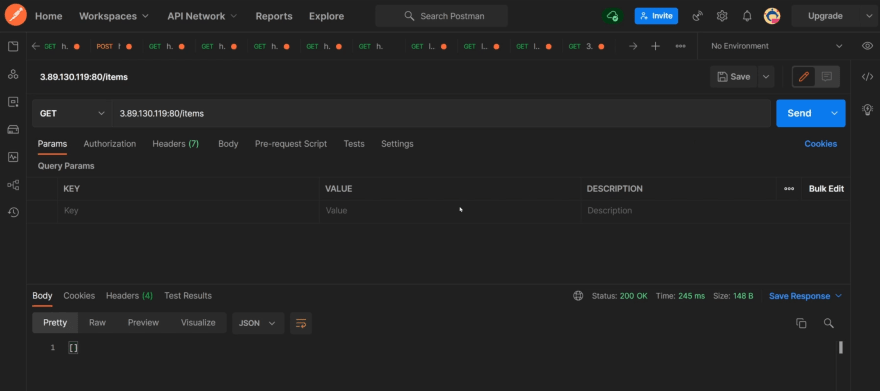Click the blue Send button
880x391 pixels.
[x=800, y=113]
